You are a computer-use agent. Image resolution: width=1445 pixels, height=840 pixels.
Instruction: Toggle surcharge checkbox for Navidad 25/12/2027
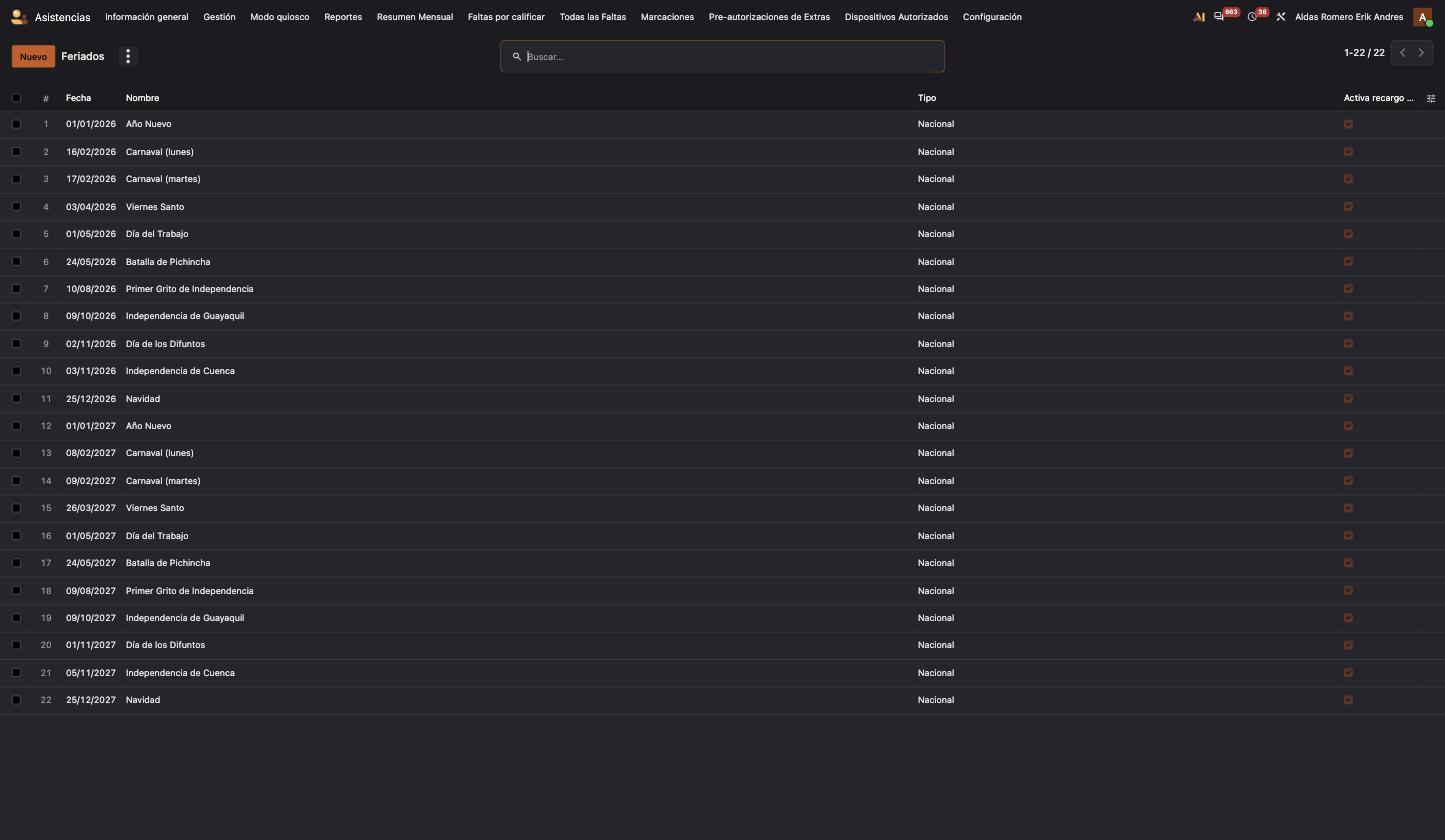click(1348, 700)
